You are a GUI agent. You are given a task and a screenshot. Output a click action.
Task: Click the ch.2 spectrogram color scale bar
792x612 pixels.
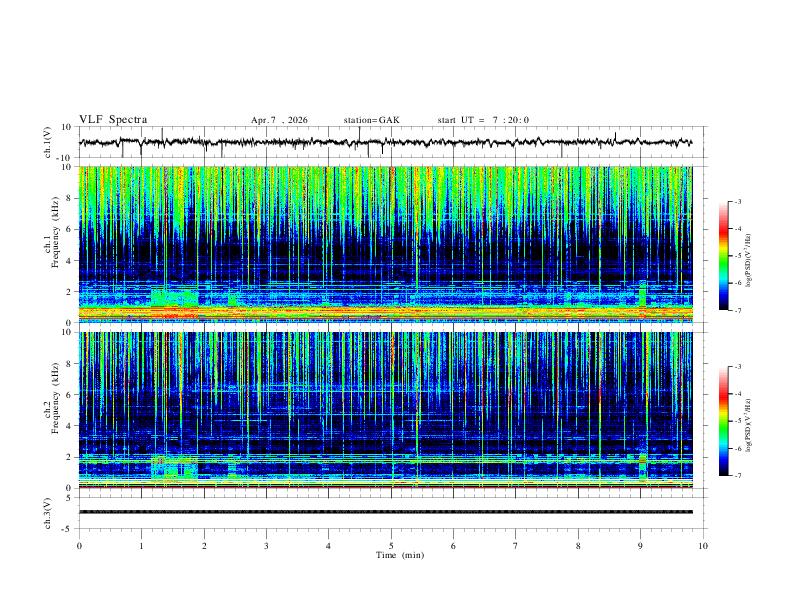[x=724, y=421]
